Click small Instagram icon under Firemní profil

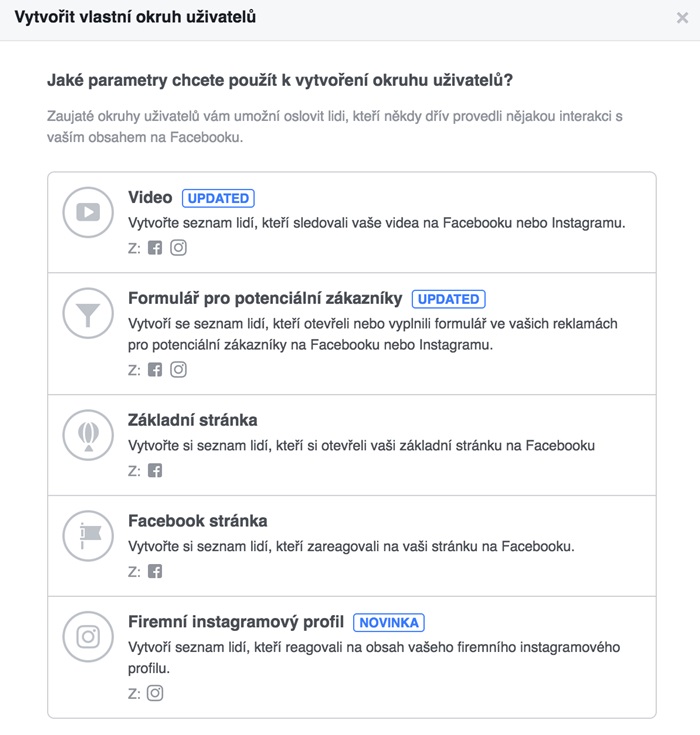(155, 693)
